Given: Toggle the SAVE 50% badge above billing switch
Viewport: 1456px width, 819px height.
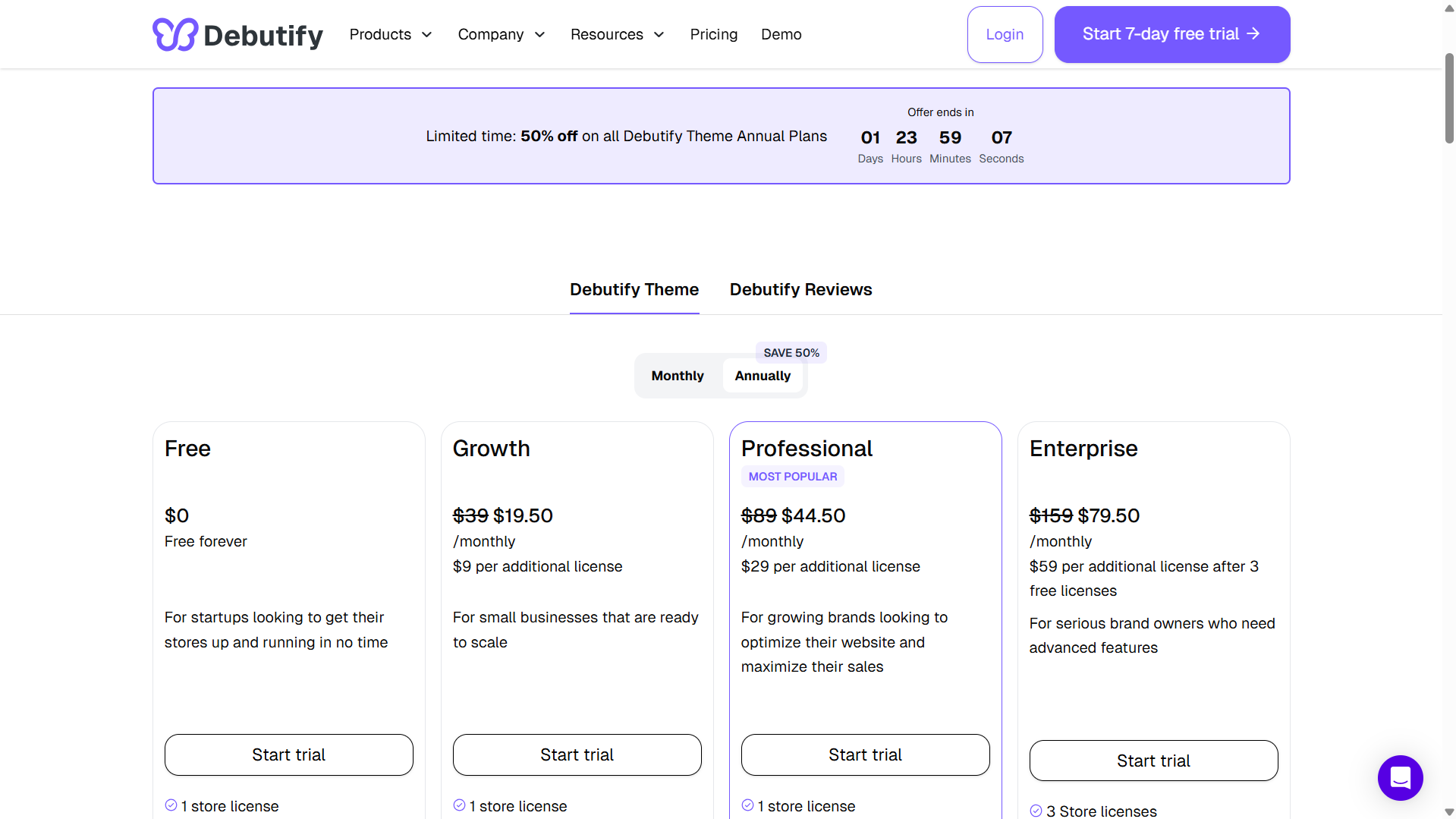Looking at the screenshot, I should [791, 352].
